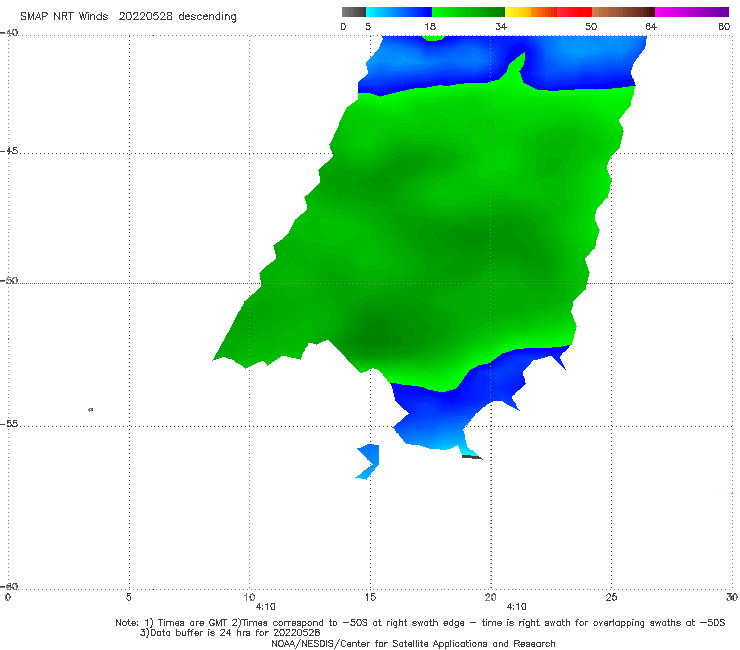This screenshot has height=650, width=740.
Task: Click the yellow-orange segment of the colorbar
Action: (x=531, y=12)
